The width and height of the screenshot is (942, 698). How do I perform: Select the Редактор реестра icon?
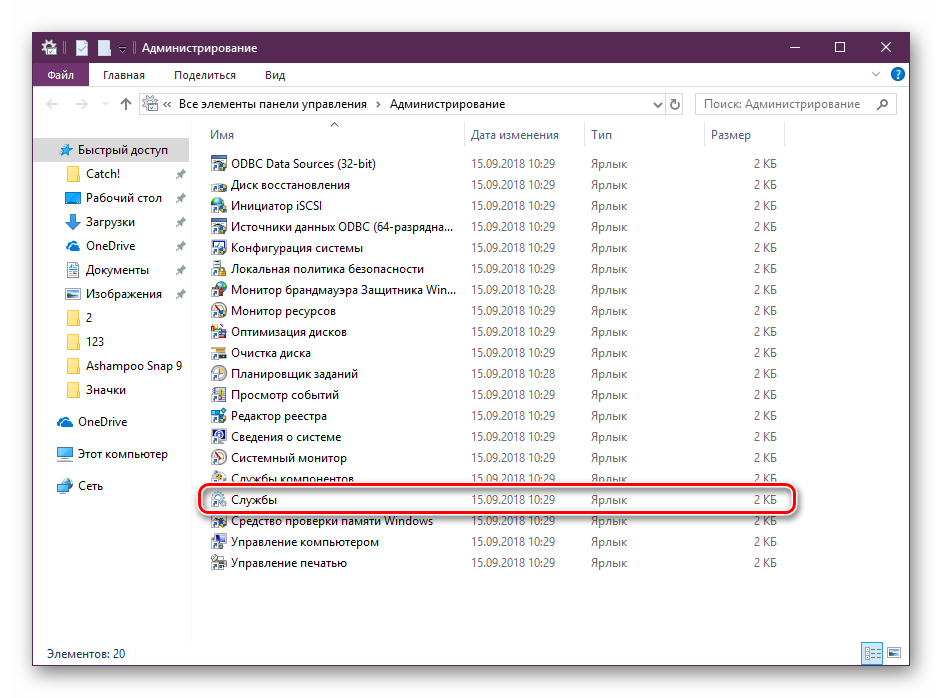point(219,416)
